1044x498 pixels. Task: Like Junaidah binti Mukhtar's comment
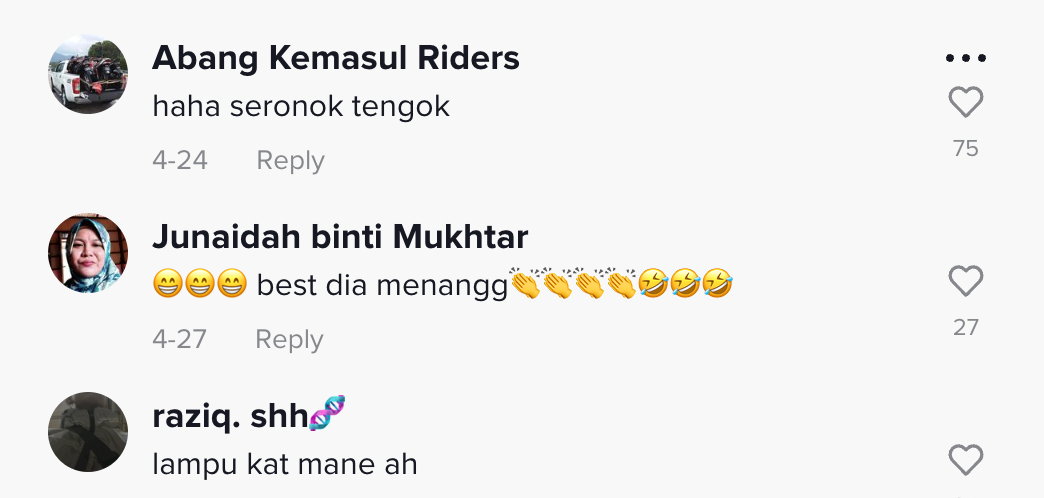pos(965,282)
